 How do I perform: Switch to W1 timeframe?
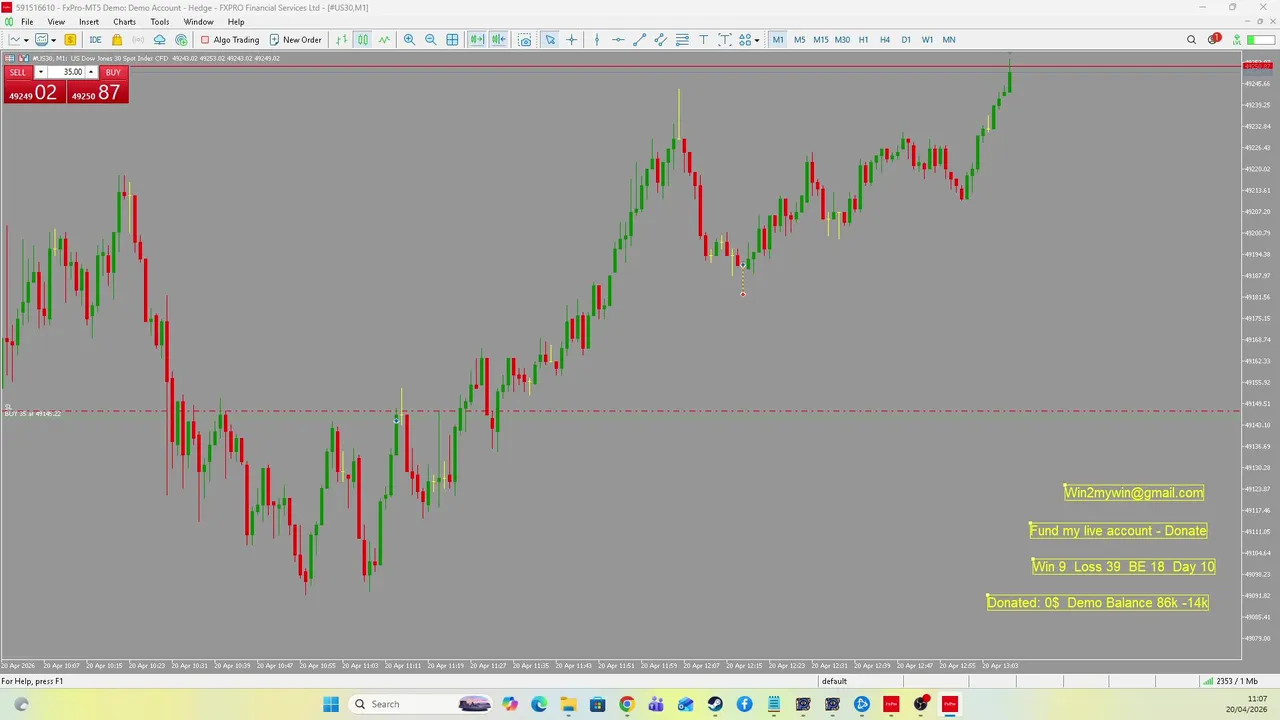click(x=927, y=40)
